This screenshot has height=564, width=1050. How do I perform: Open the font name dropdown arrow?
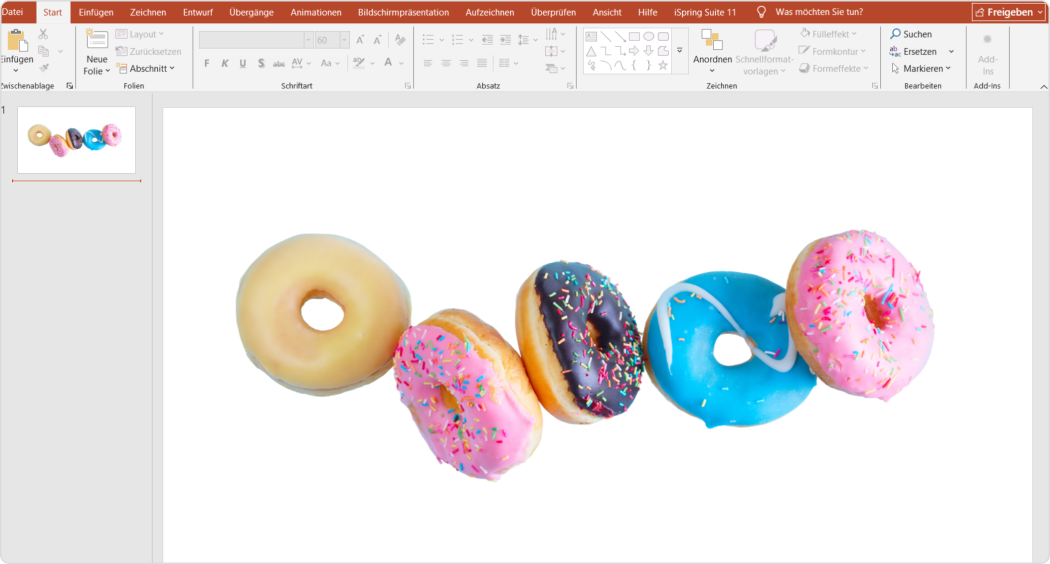tap(308, 40)
